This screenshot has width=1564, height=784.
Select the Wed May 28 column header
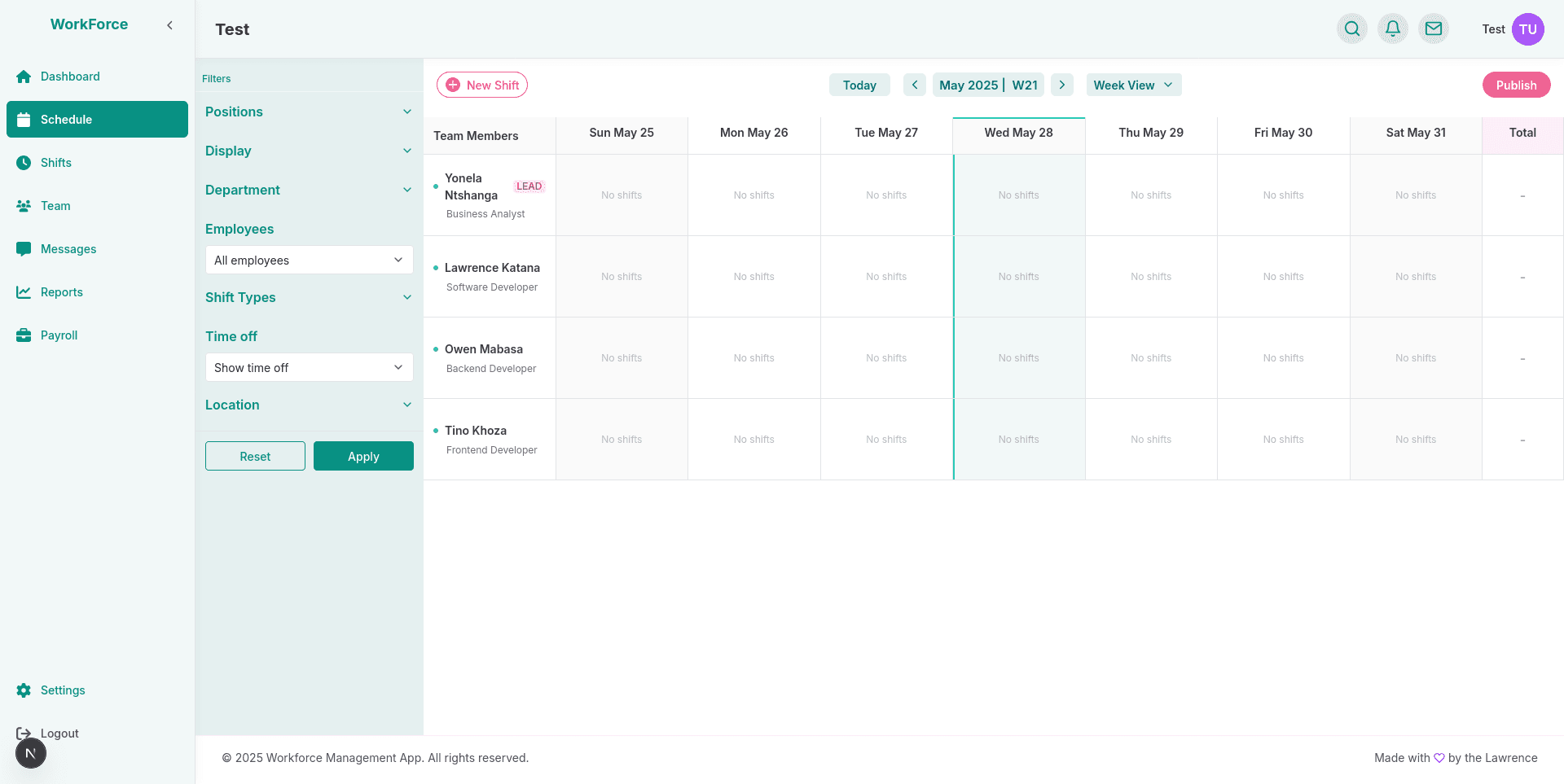tap(1018, 132)
